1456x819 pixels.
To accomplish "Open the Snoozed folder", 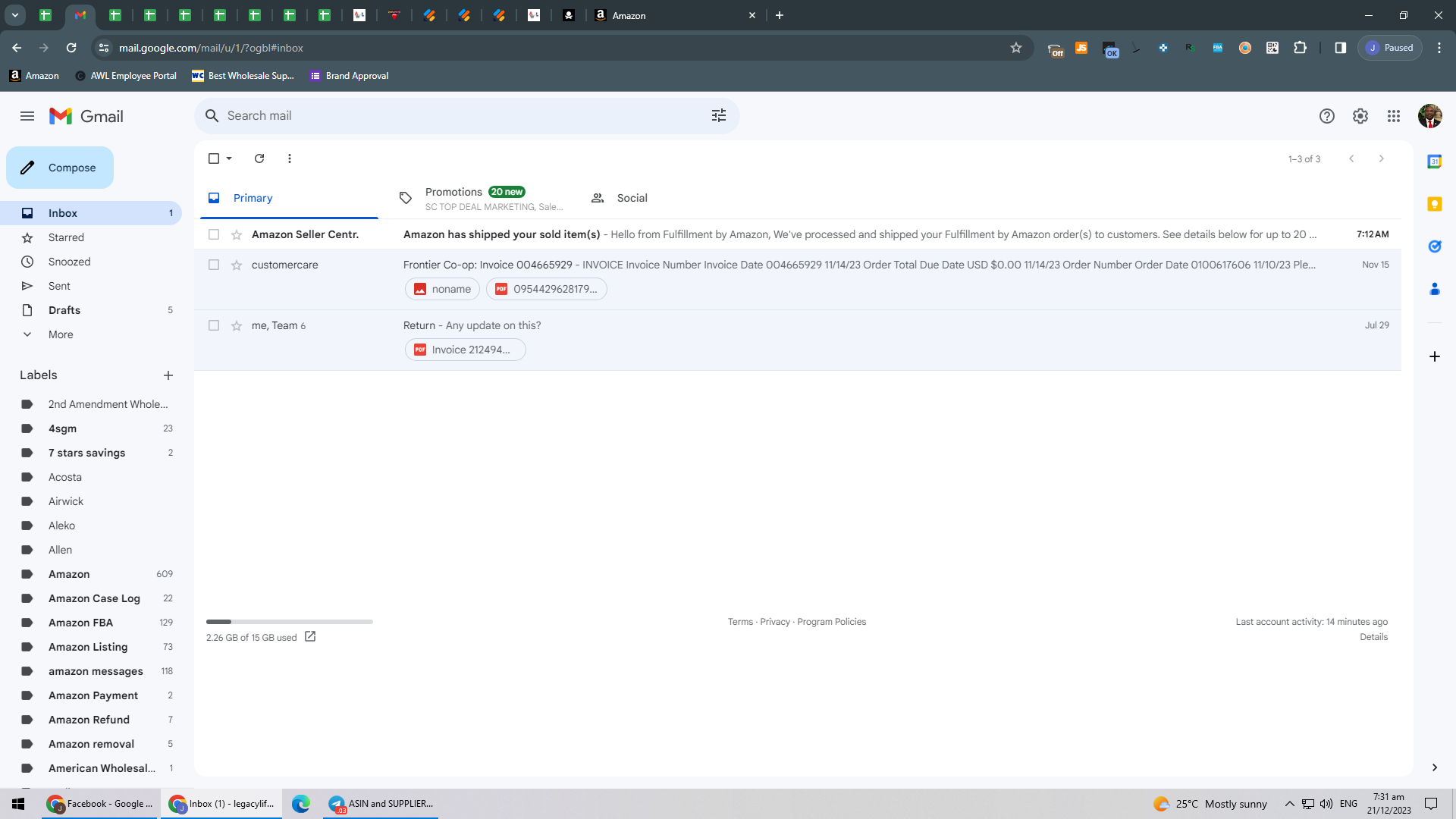I will pyautogui.click(x=91, y=262).
